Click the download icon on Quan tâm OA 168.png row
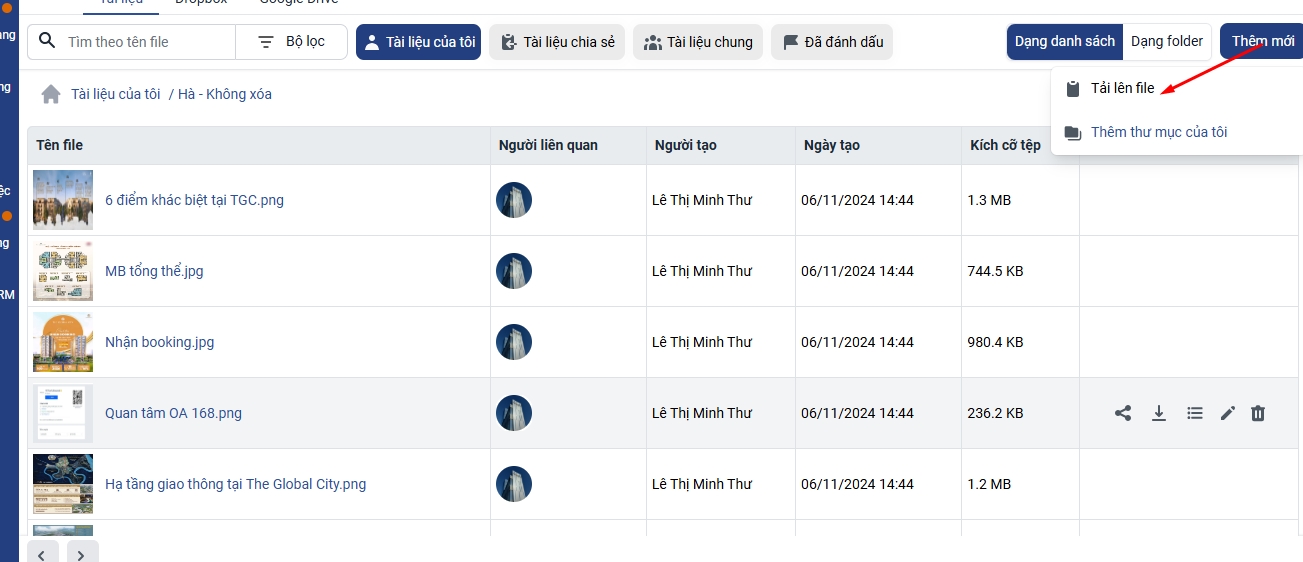Viewport: 1303px width, 562px height. pyautogui.click(x=1159, y=413)
